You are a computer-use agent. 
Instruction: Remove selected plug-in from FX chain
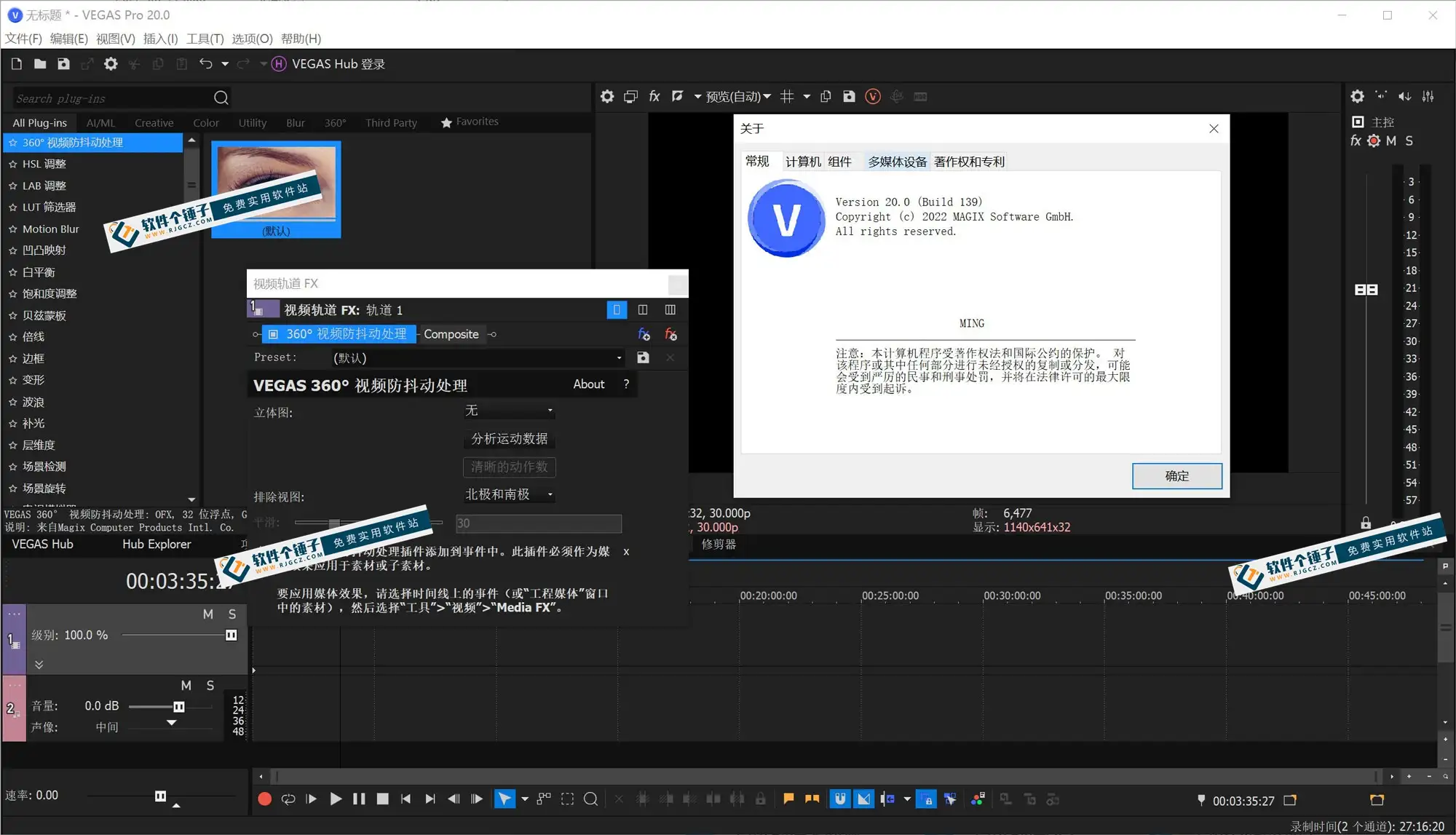670,334
